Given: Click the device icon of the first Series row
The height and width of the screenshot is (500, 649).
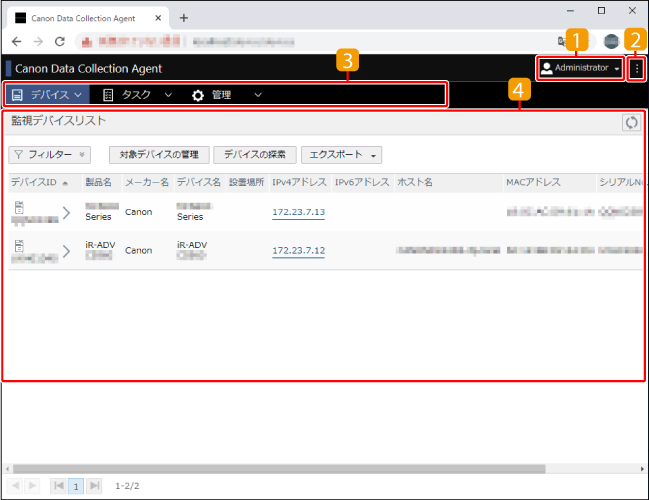Looking at the screenshot, I should [19, 206].
